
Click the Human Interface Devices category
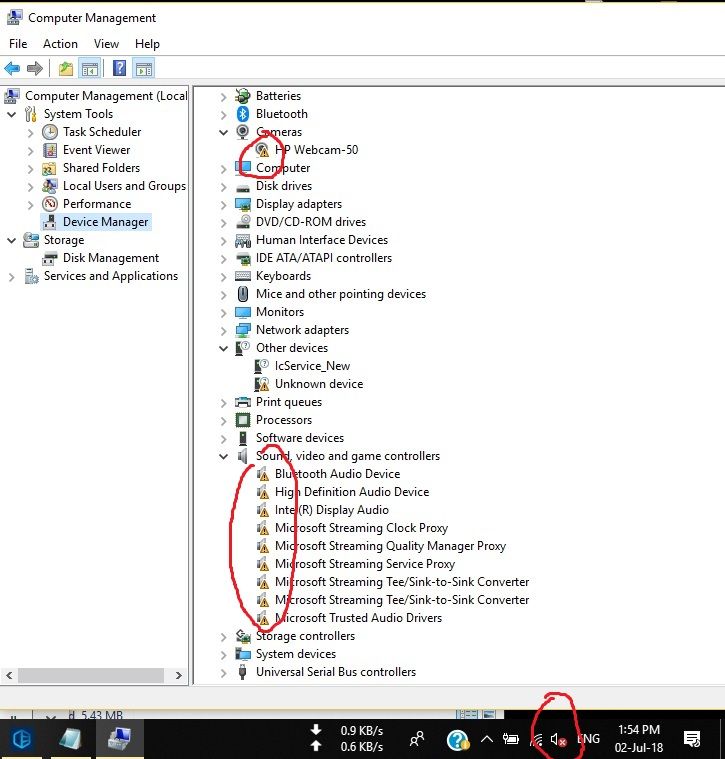322,240
